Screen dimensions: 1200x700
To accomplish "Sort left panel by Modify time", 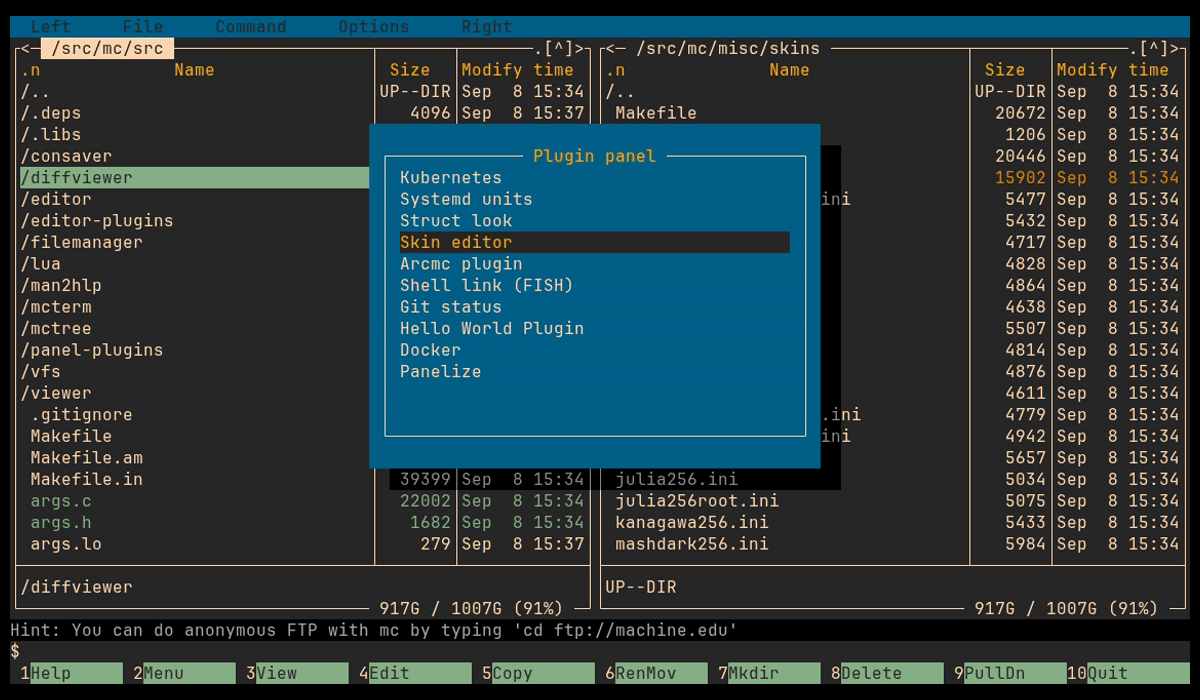I will tap(518, 70).
